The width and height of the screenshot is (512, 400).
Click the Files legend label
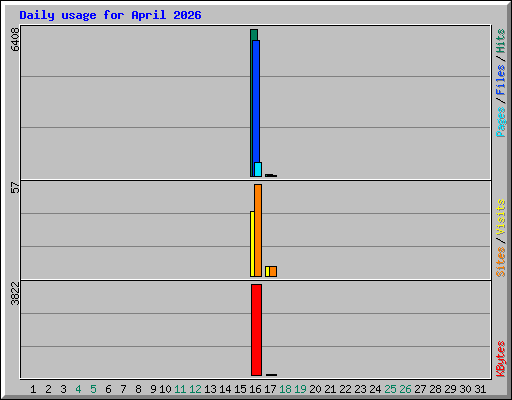click(500, 80)
